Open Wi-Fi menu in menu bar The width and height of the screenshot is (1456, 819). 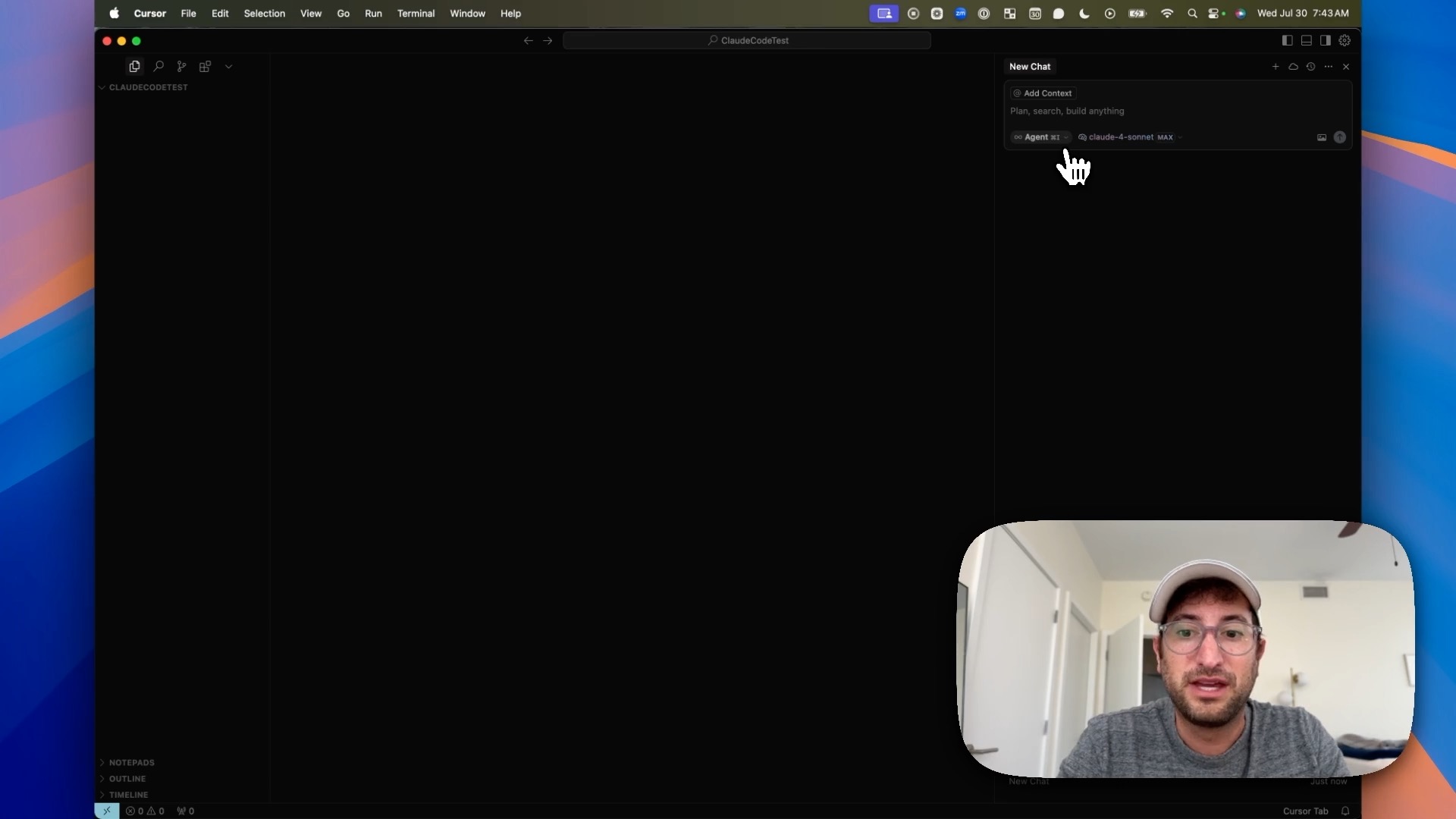click(1166, 14)
